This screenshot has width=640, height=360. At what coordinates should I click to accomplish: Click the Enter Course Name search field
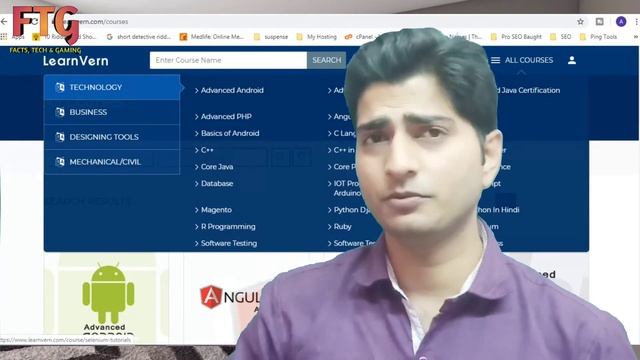[x=228, y=60]
